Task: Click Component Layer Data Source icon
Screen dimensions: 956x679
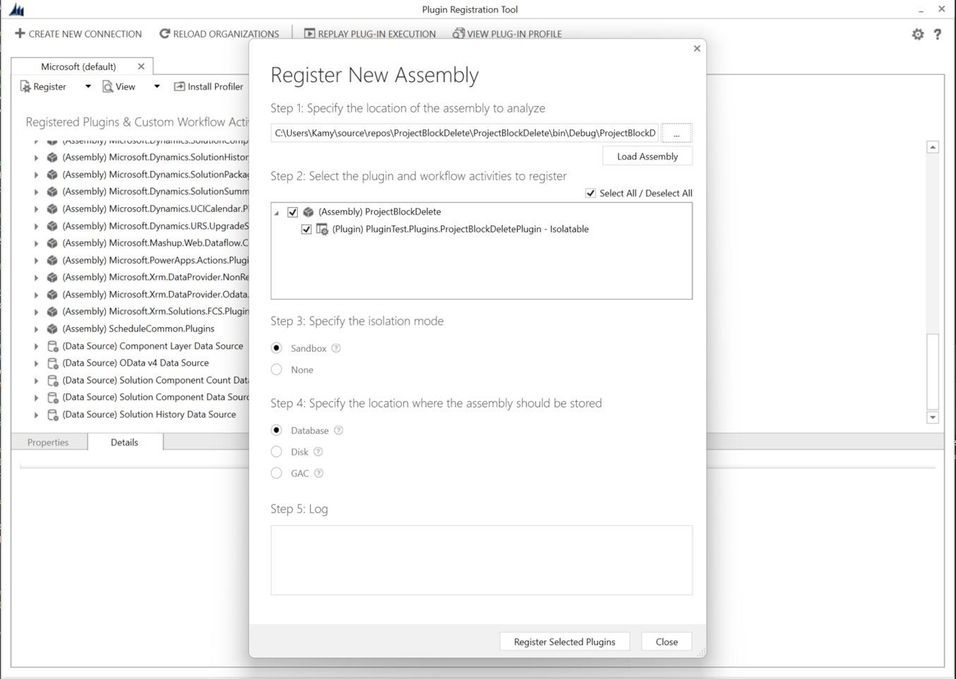Action: pos(52,346)
